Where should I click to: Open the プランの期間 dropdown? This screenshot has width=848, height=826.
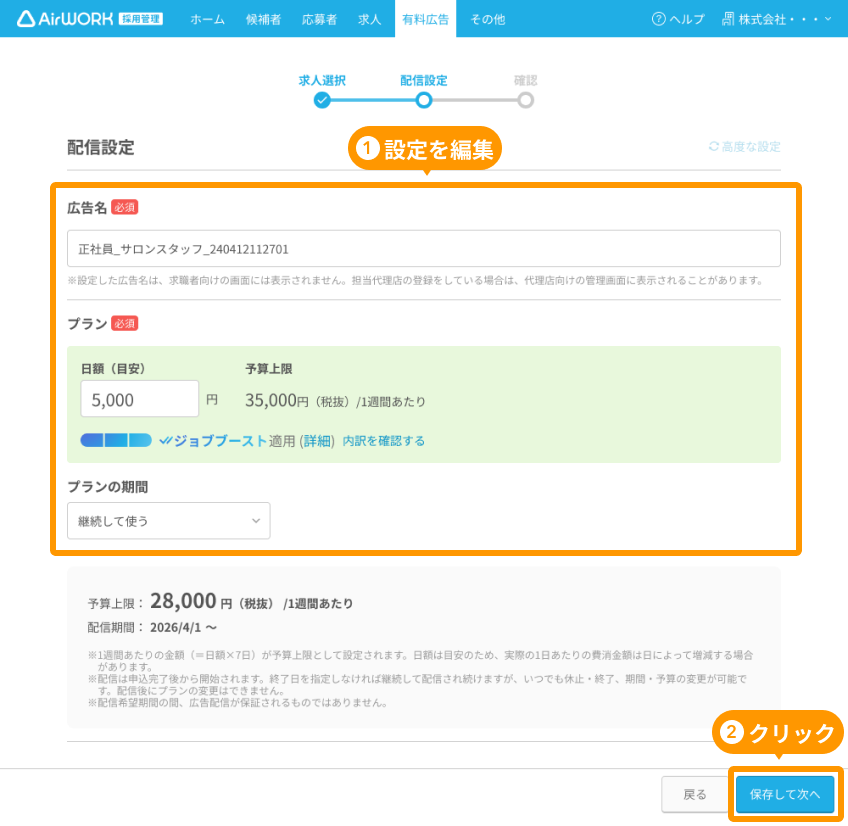pyautogui.click(x=169, y=520)
